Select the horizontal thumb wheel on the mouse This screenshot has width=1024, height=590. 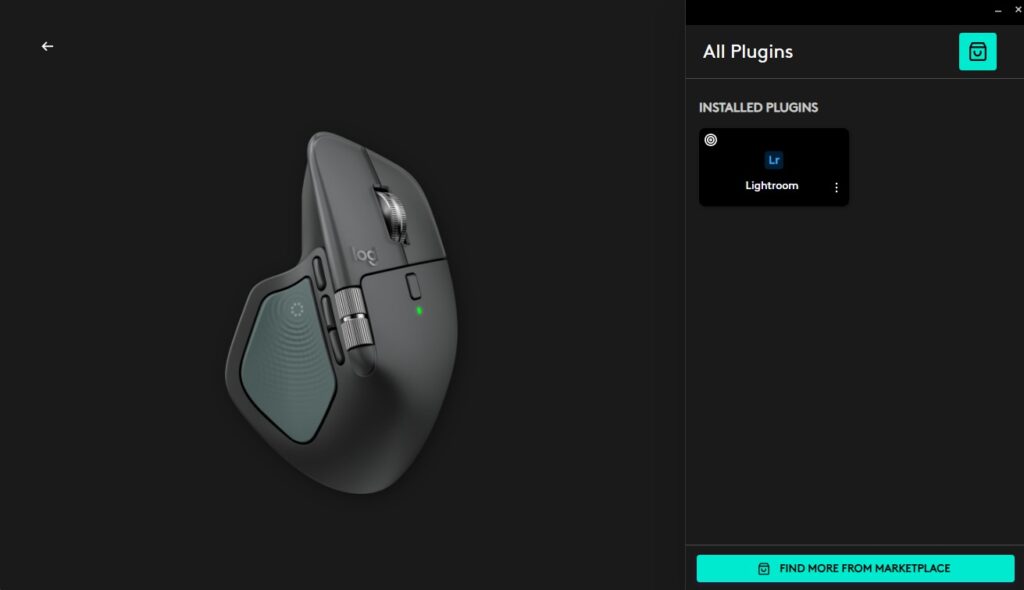click(x=353, y=318)
